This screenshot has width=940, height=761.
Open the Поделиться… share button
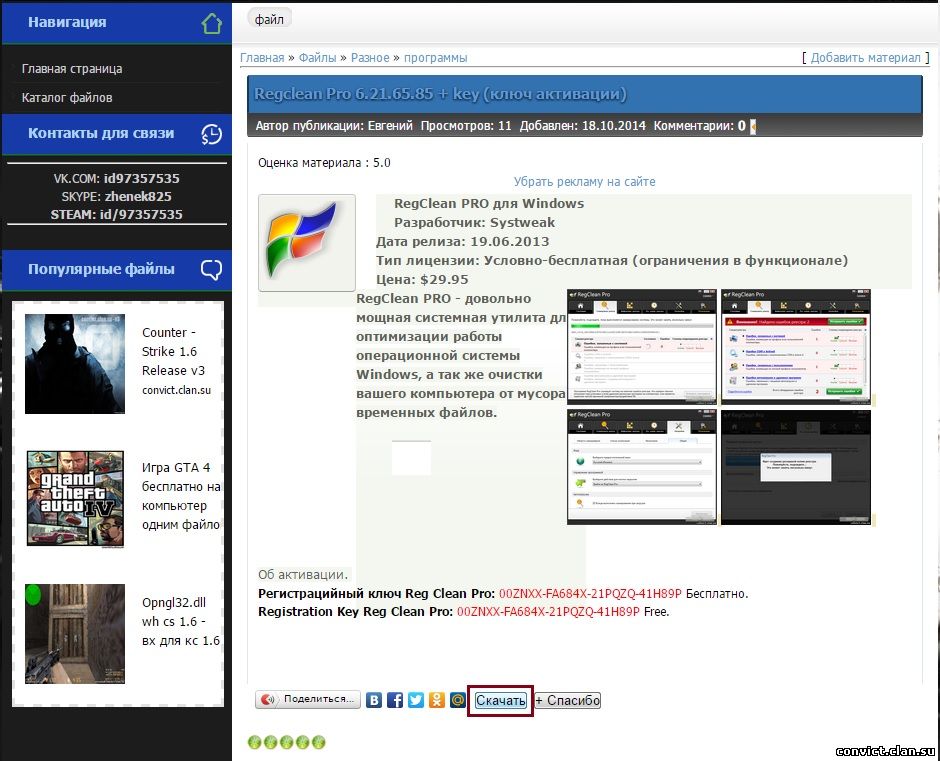[x=308, y=699]
